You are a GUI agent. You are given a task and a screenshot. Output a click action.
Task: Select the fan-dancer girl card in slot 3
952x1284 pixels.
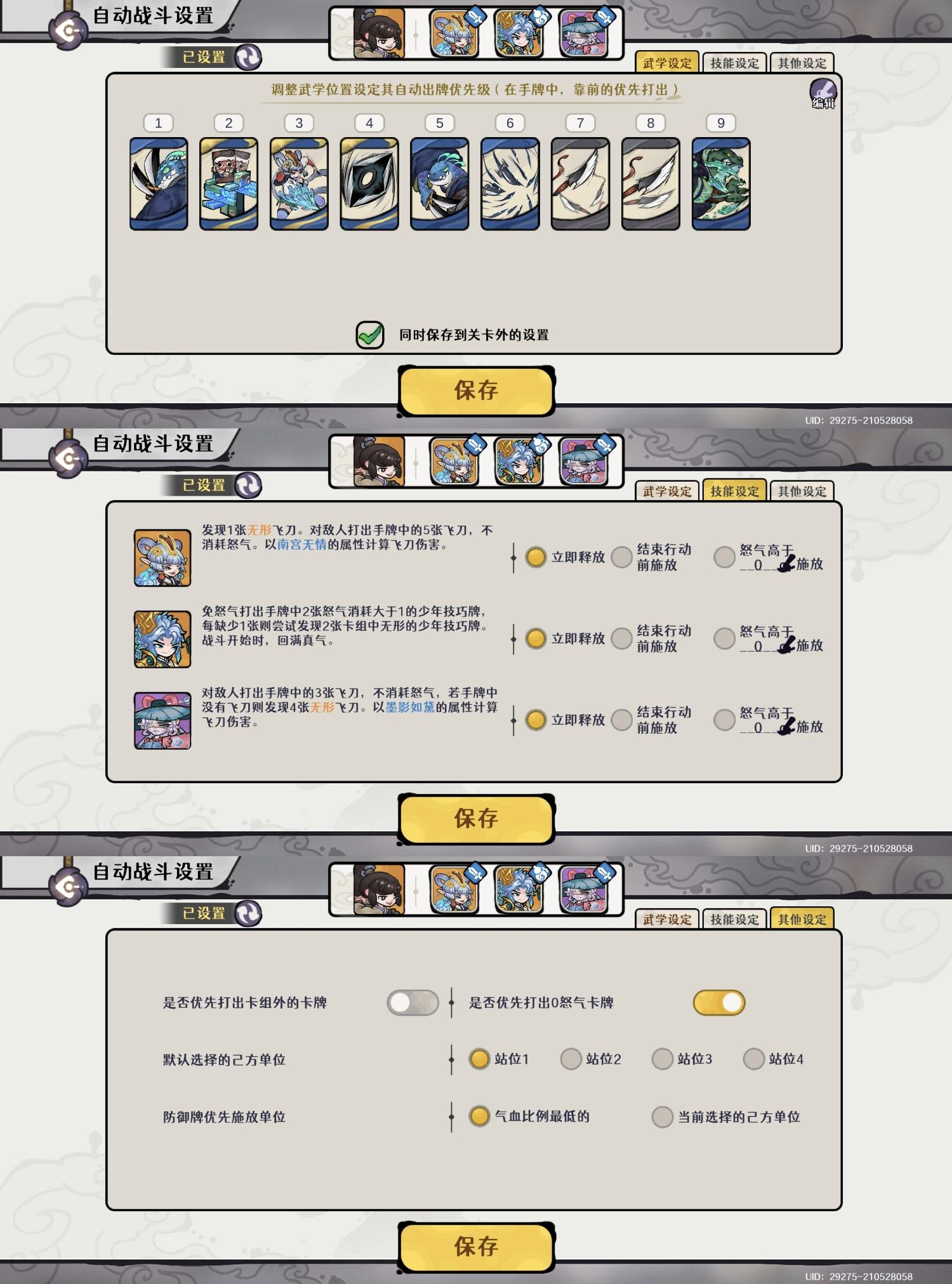(299, 183)
